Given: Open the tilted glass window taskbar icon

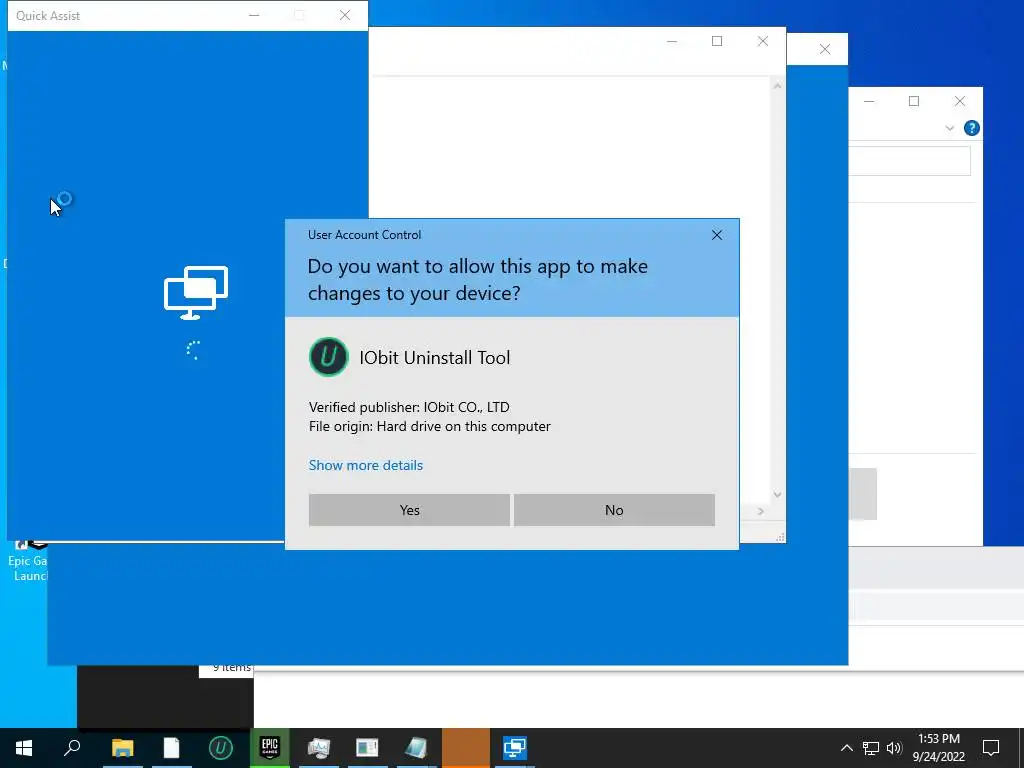Looking at the screenshot, I should click(416, 748).
